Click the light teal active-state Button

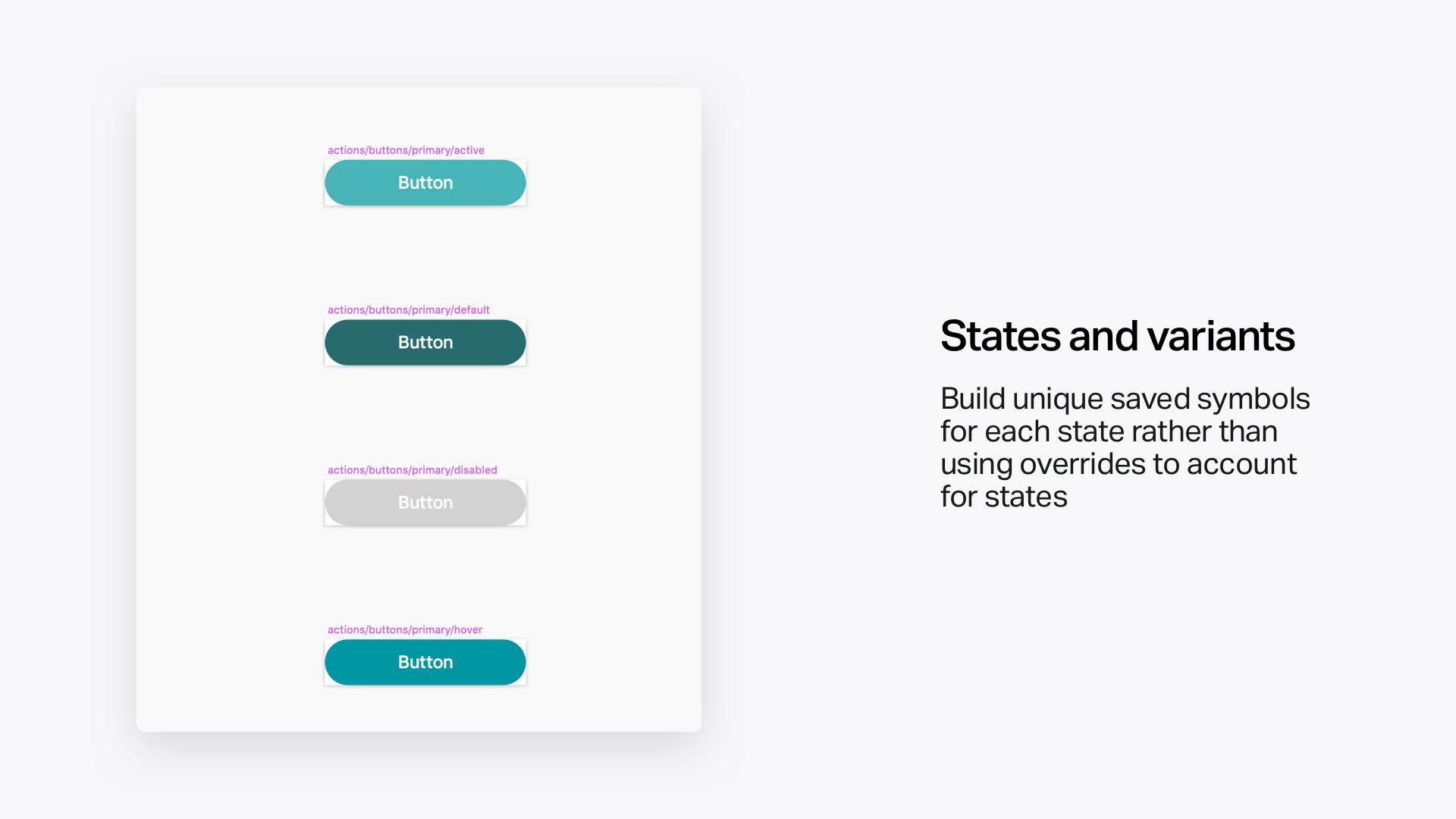pos(425,183)
